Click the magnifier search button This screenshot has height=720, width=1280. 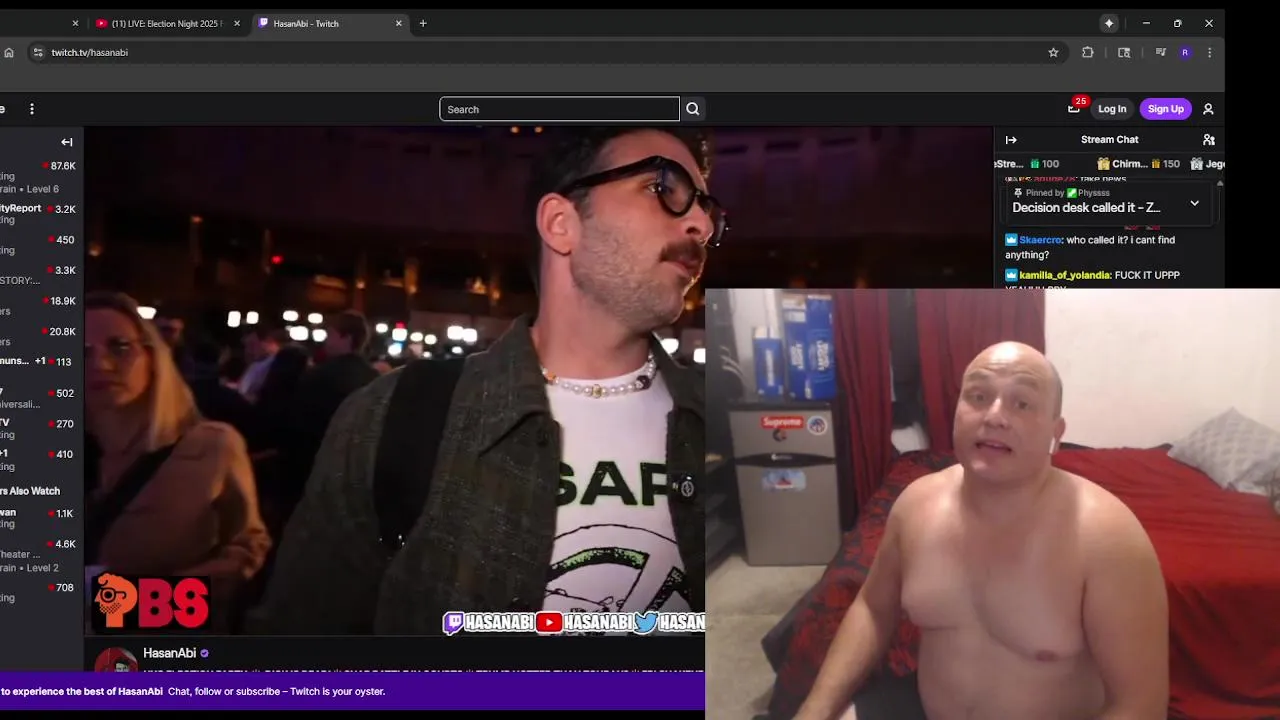coord(693,109)
